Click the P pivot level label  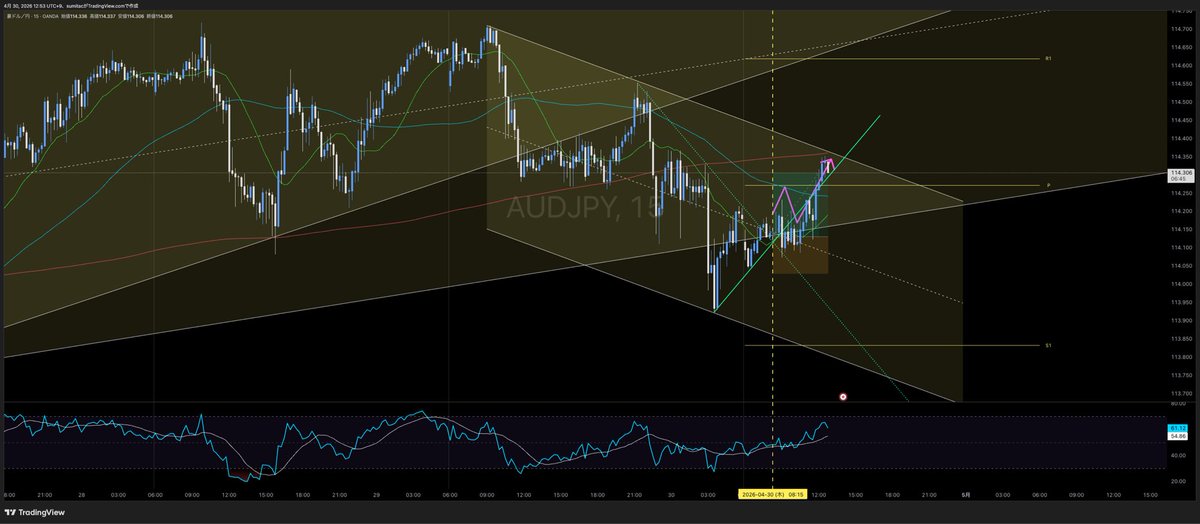[1047, 186]
